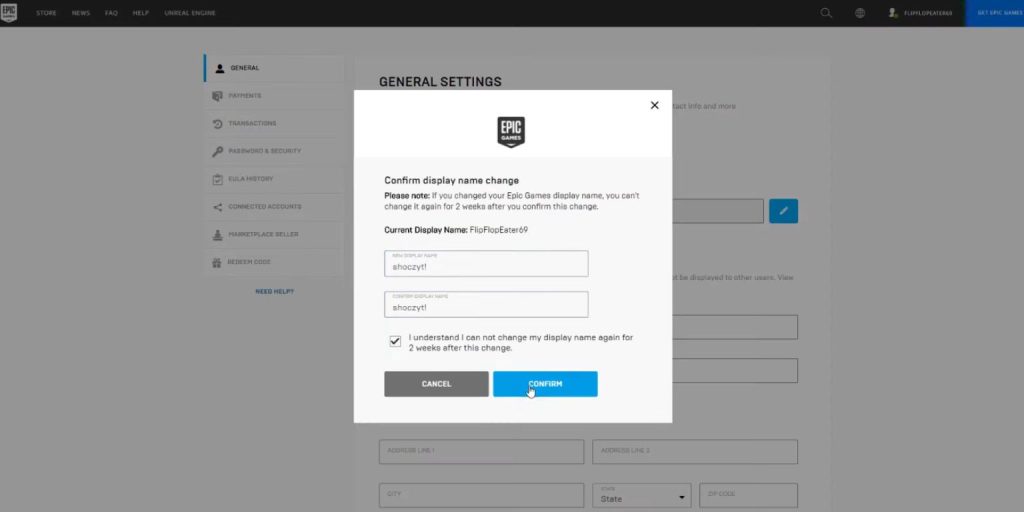Screen dimensions: 1024x512
Task: Open the State dropdown
Action: [x=642, y=496]
